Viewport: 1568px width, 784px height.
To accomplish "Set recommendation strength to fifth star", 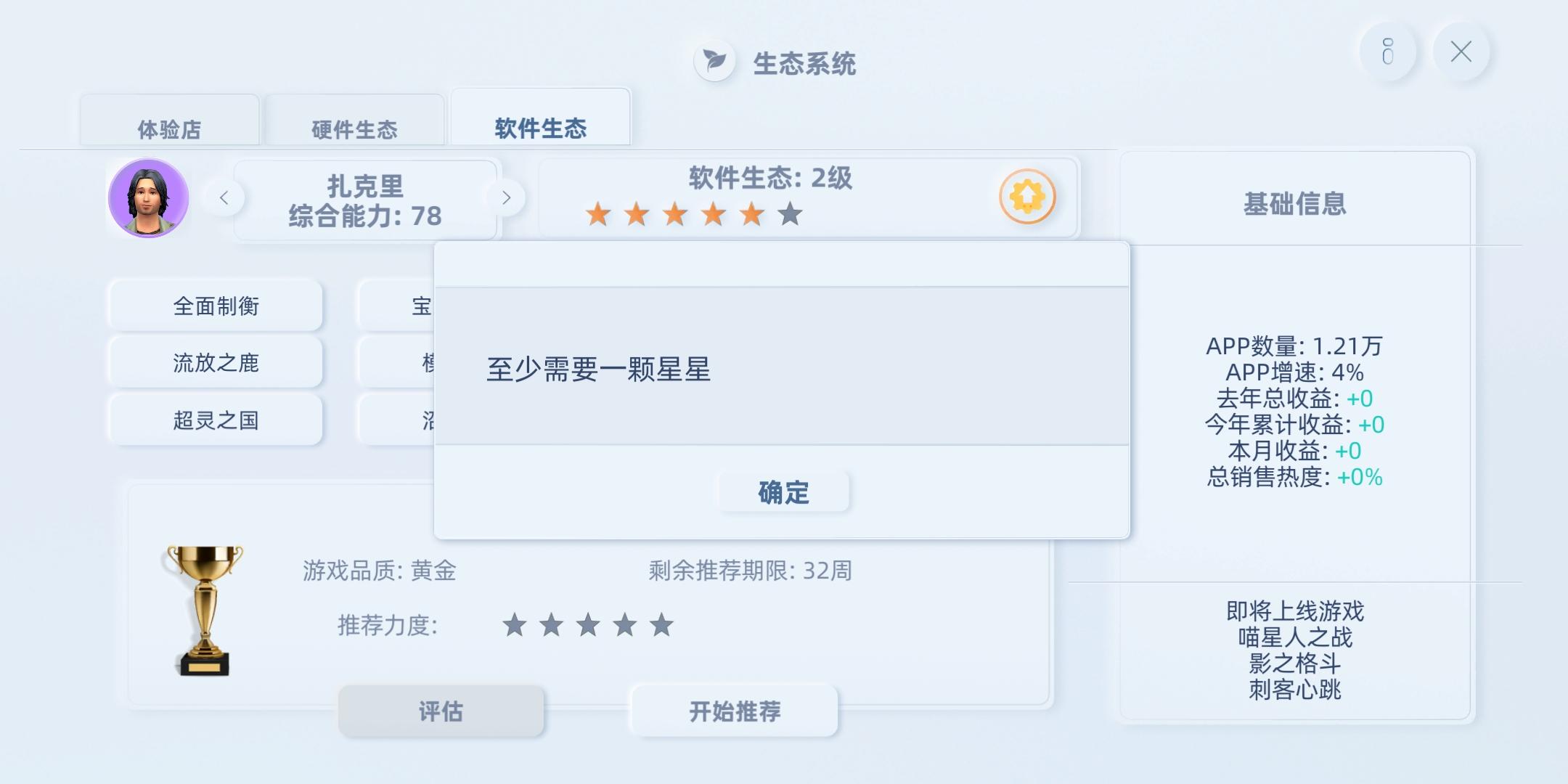I will tap(661, 625).
